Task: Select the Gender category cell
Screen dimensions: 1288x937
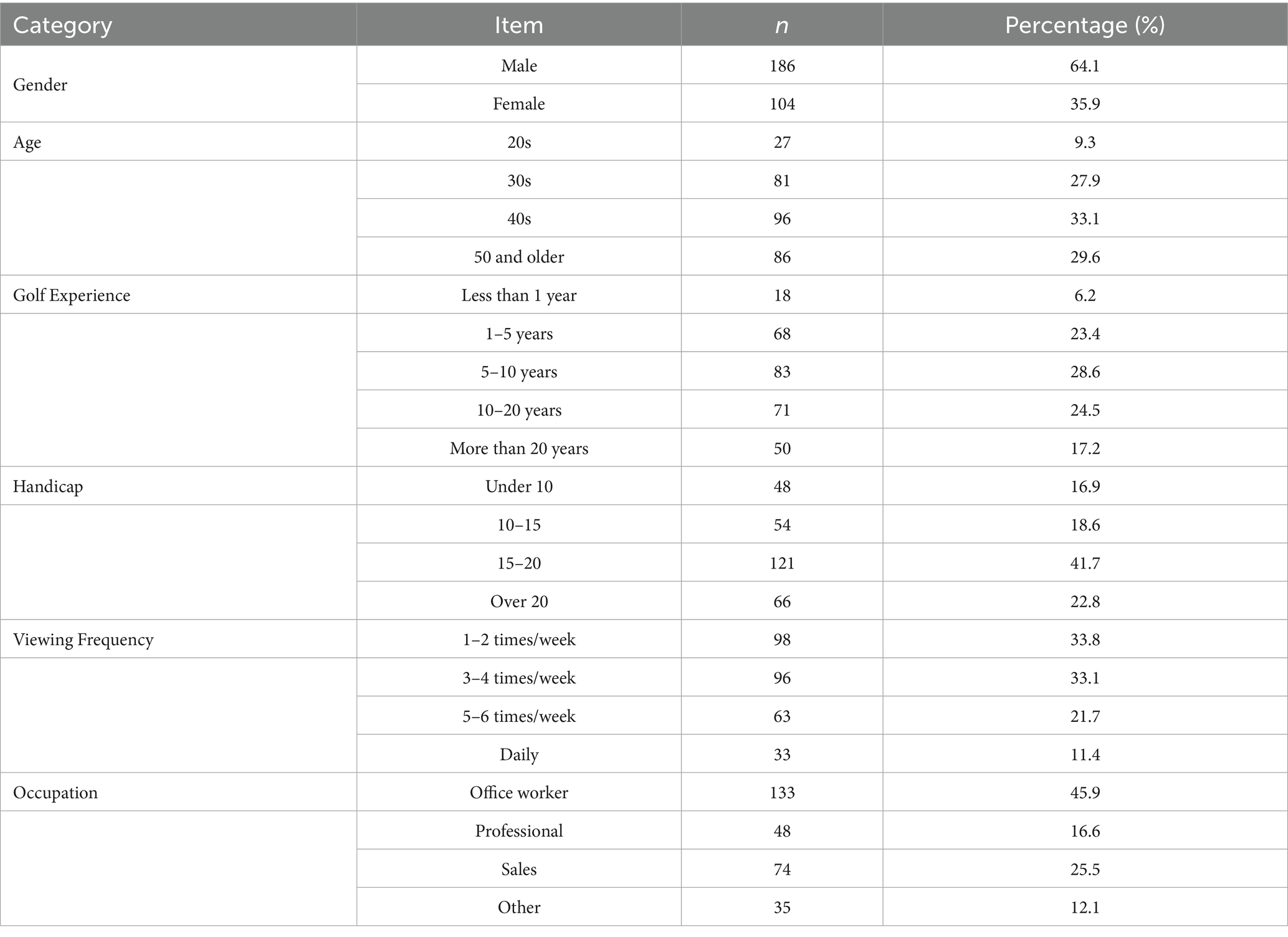Action: (40, 85)
